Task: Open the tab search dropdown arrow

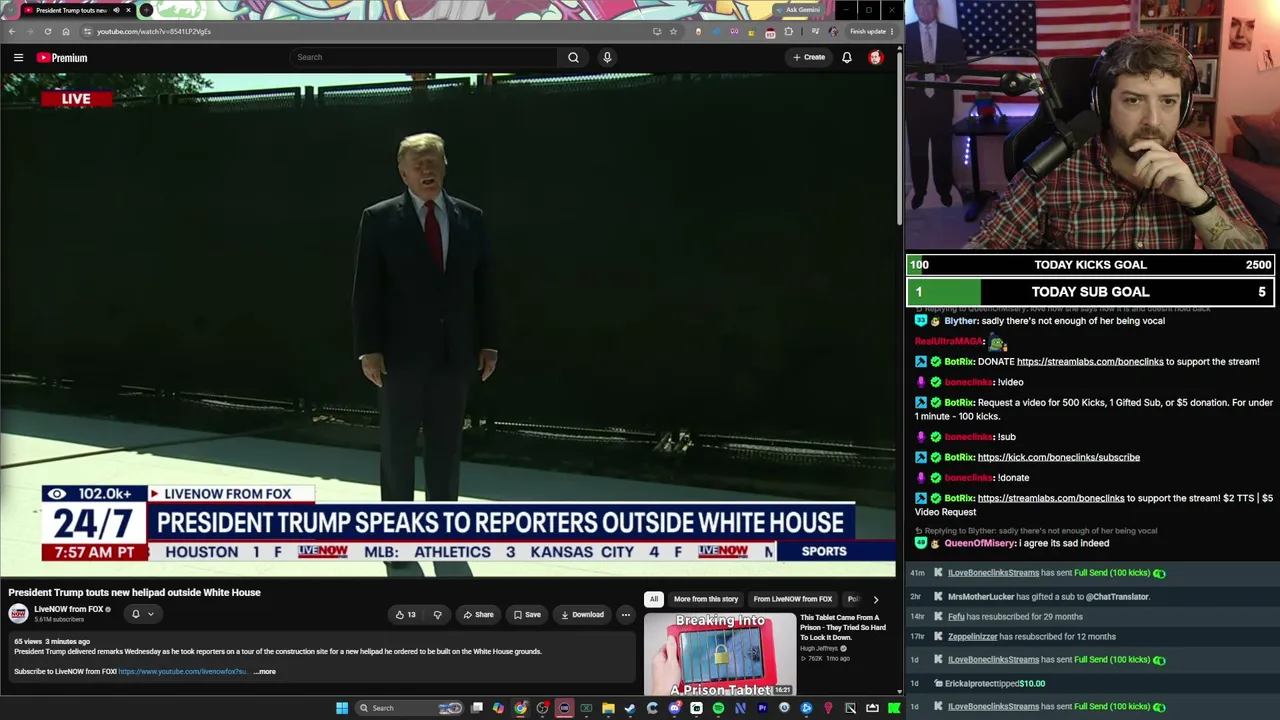Action: (10, 10)
